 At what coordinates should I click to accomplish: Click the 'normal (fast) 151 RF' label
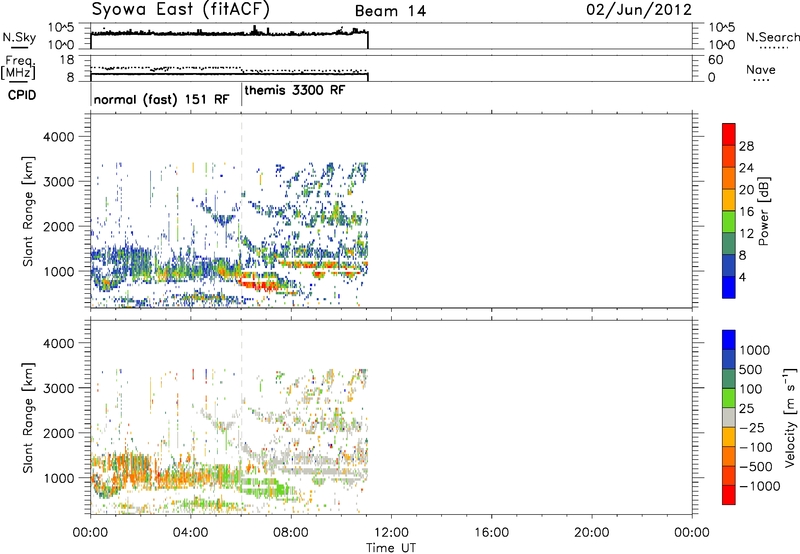[162, 99]
